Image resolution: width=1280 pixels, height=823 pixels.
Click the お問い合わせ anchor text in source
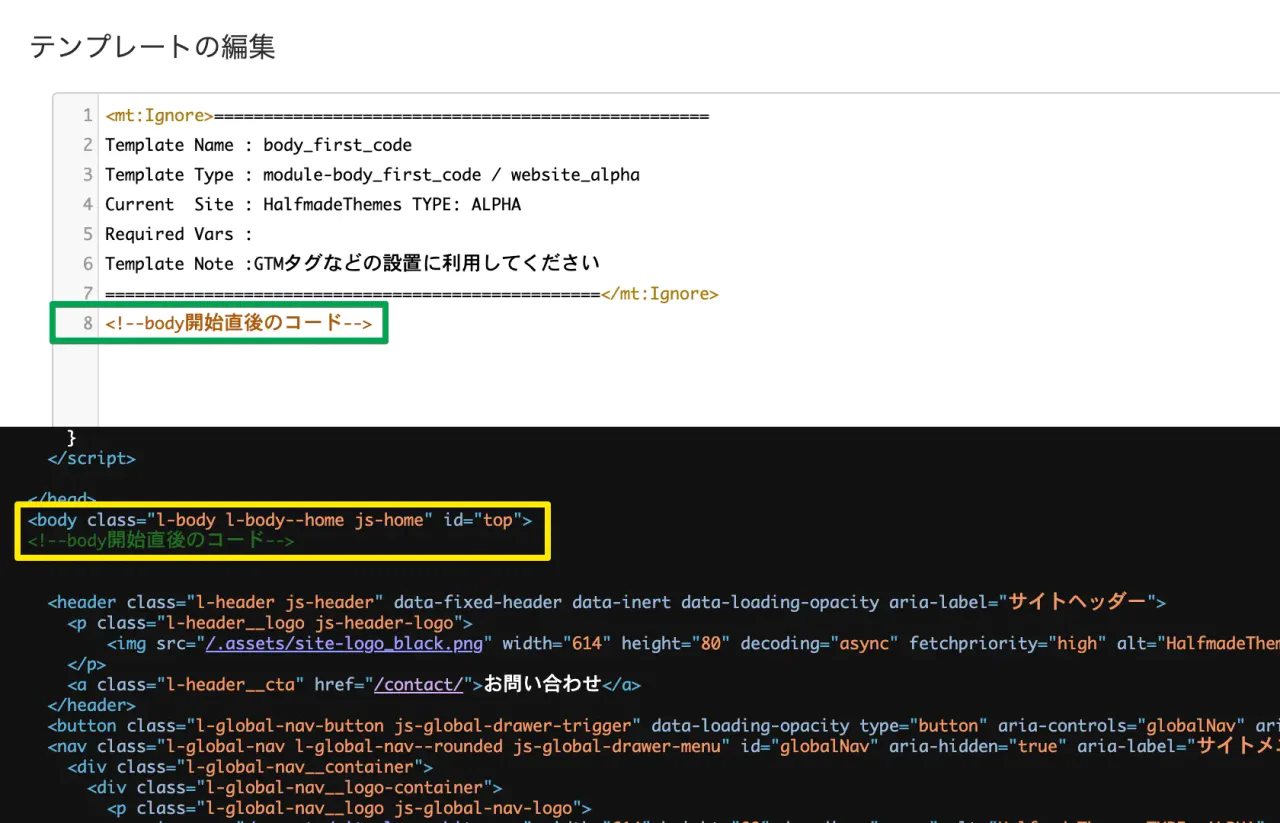(x=543, y=685)
